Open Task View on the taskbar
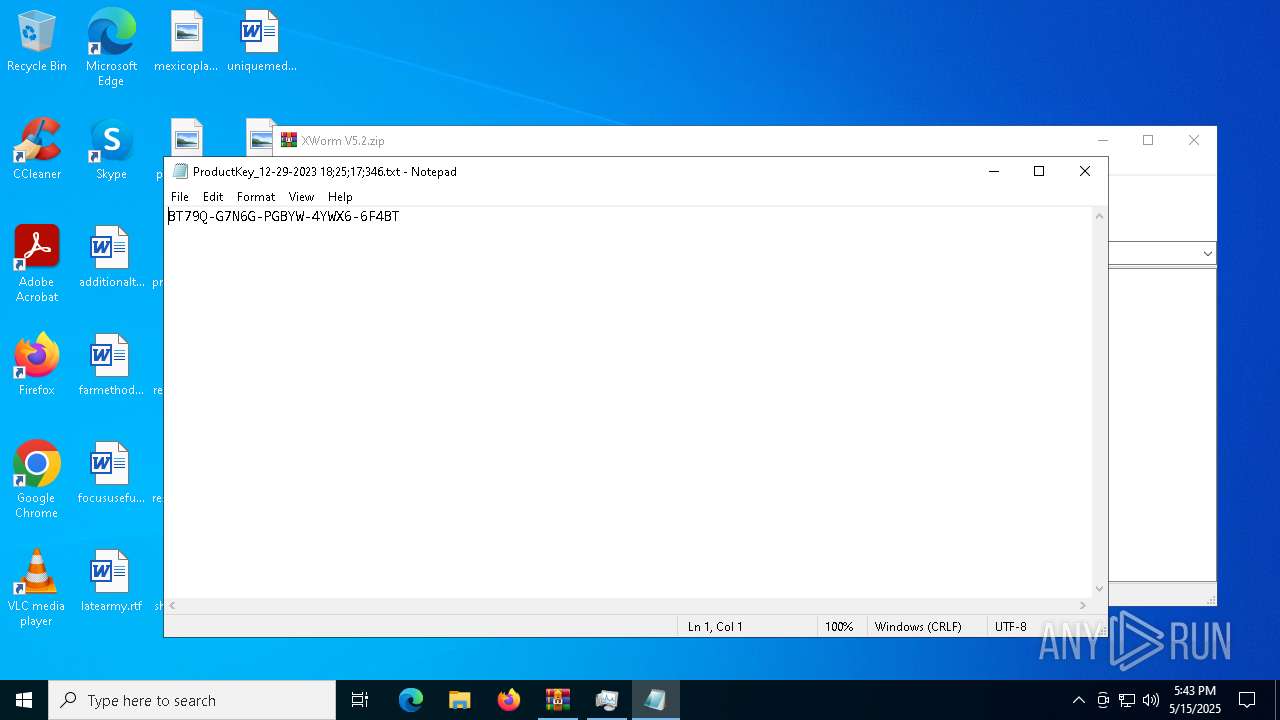Viewport: 1280px width, 720px height. click(360, 700)
